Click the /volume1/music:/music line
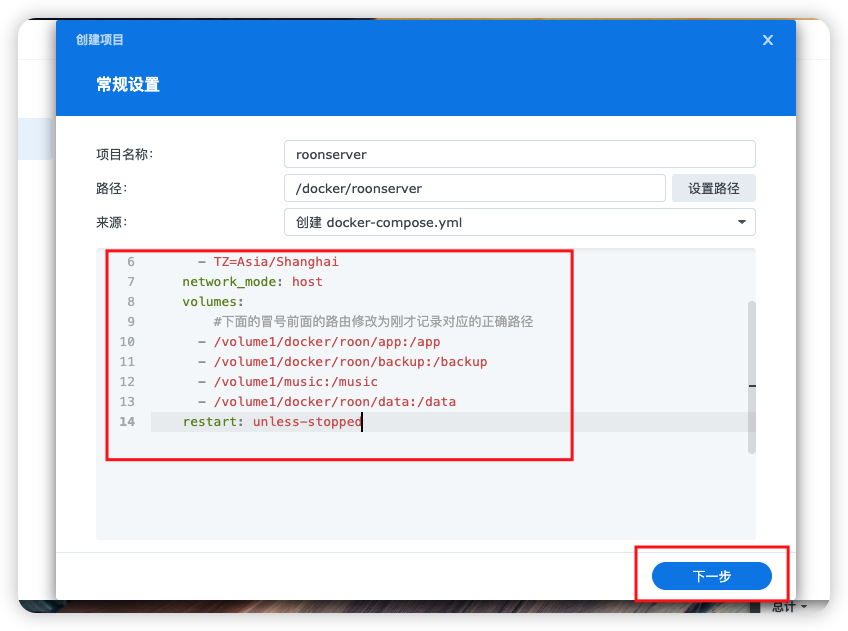 click(x=295, y=382)
